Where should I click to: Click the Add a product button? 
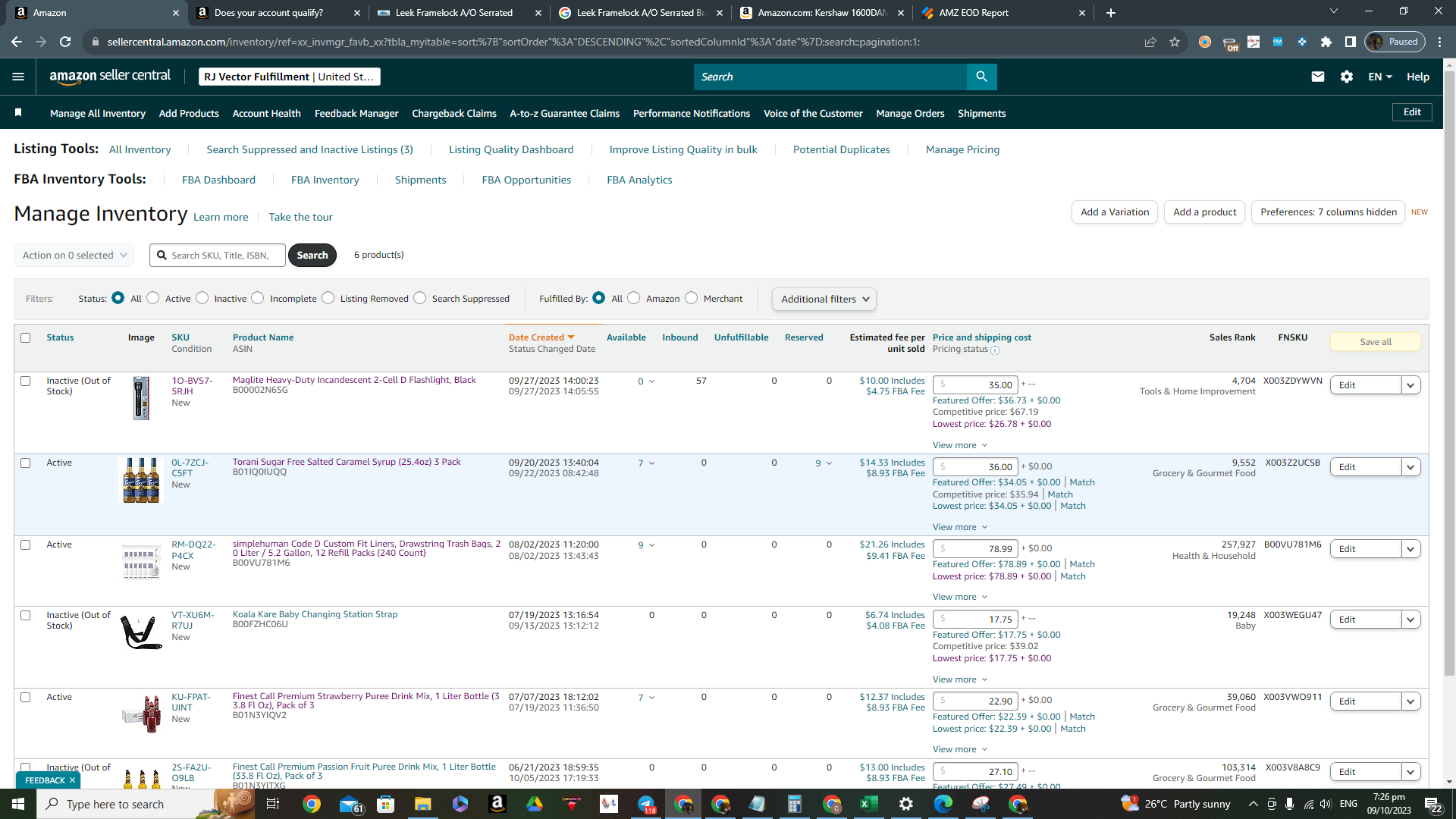click(1204, 212)
